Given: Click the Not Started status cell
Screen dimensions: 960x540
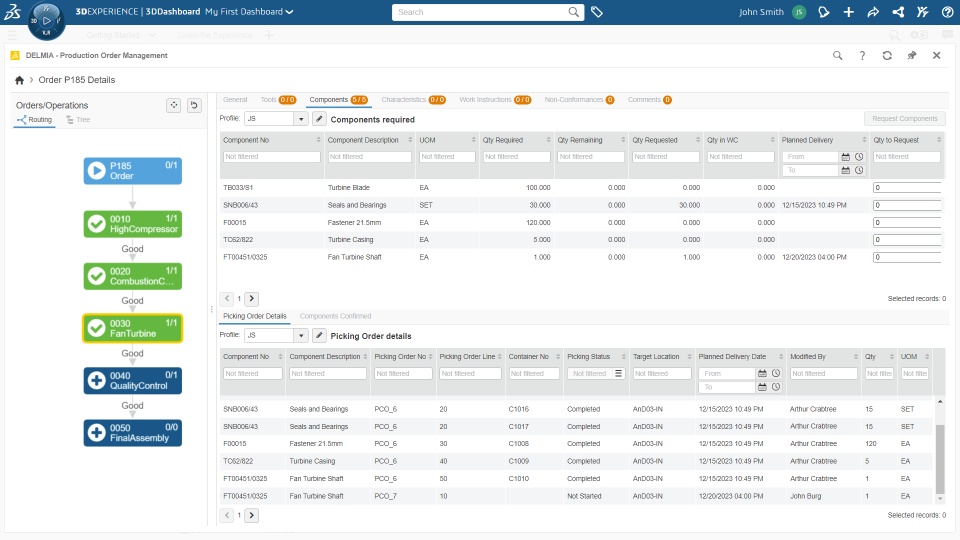Looking at the screenshot, I should pos(584,496).
